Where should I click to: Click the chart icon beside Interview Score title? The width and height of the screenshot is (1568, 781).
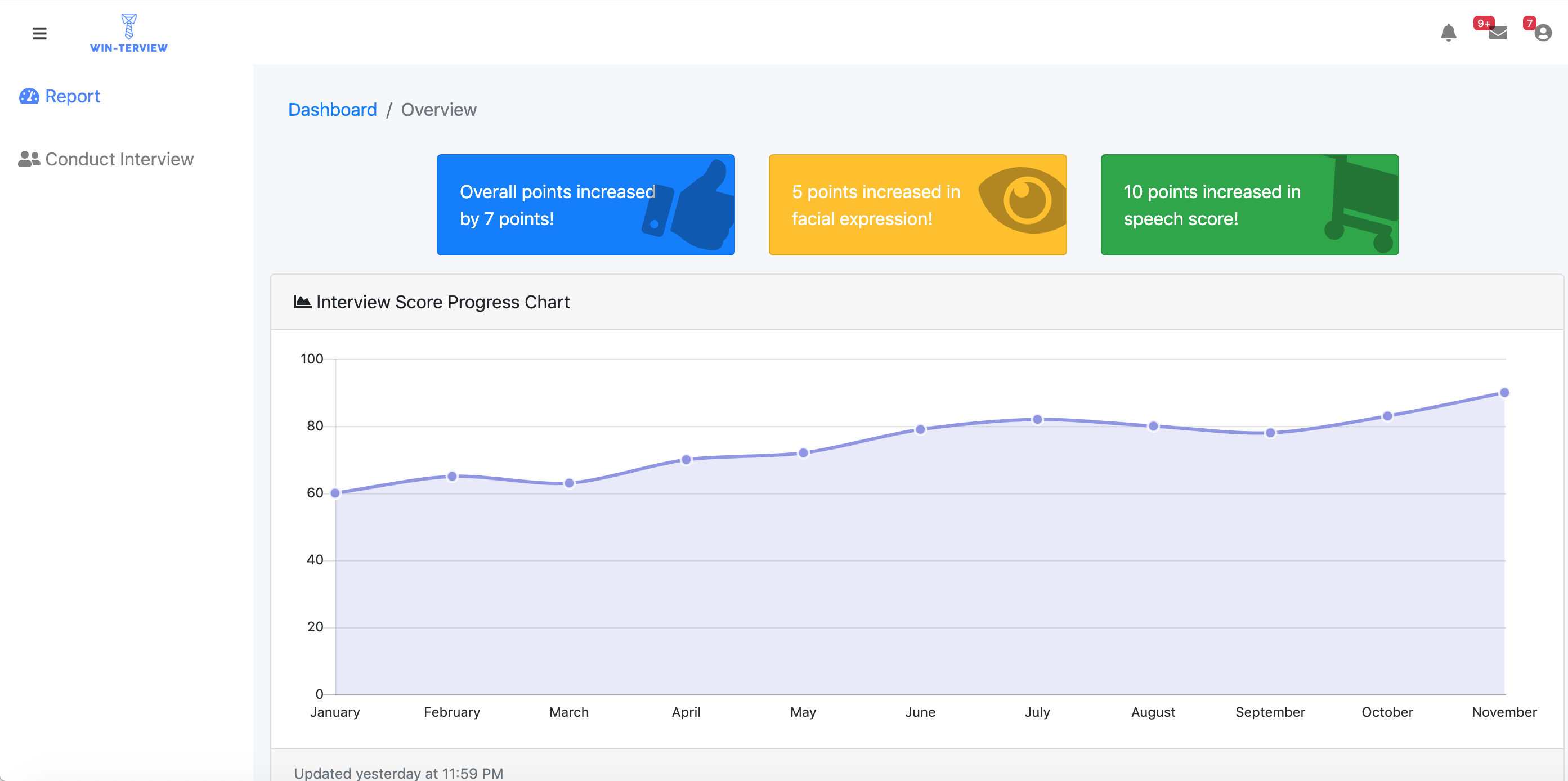[x=302, y=302]
